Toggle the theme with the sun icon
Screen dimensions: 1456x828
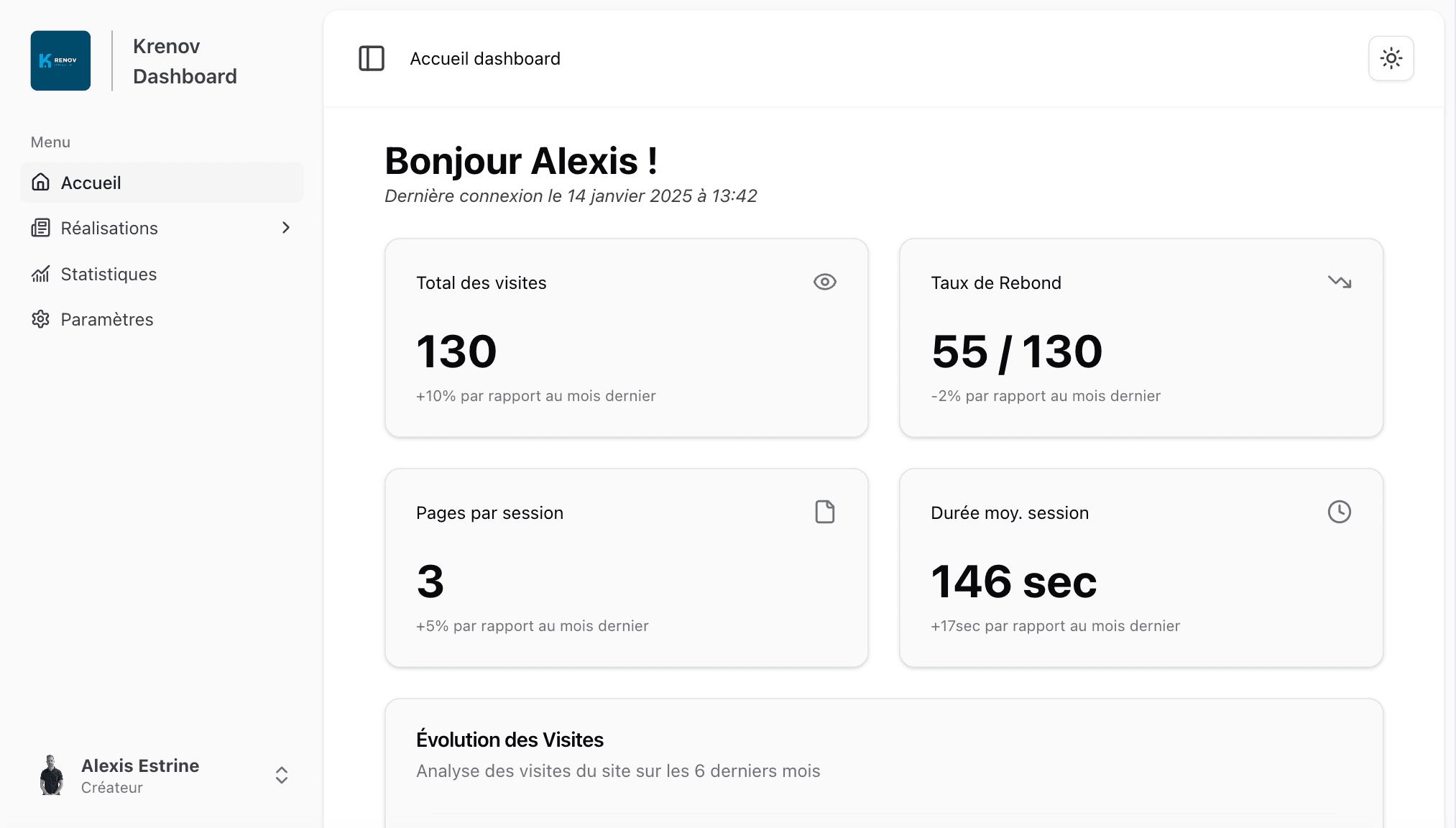[x=1390, y=58]
